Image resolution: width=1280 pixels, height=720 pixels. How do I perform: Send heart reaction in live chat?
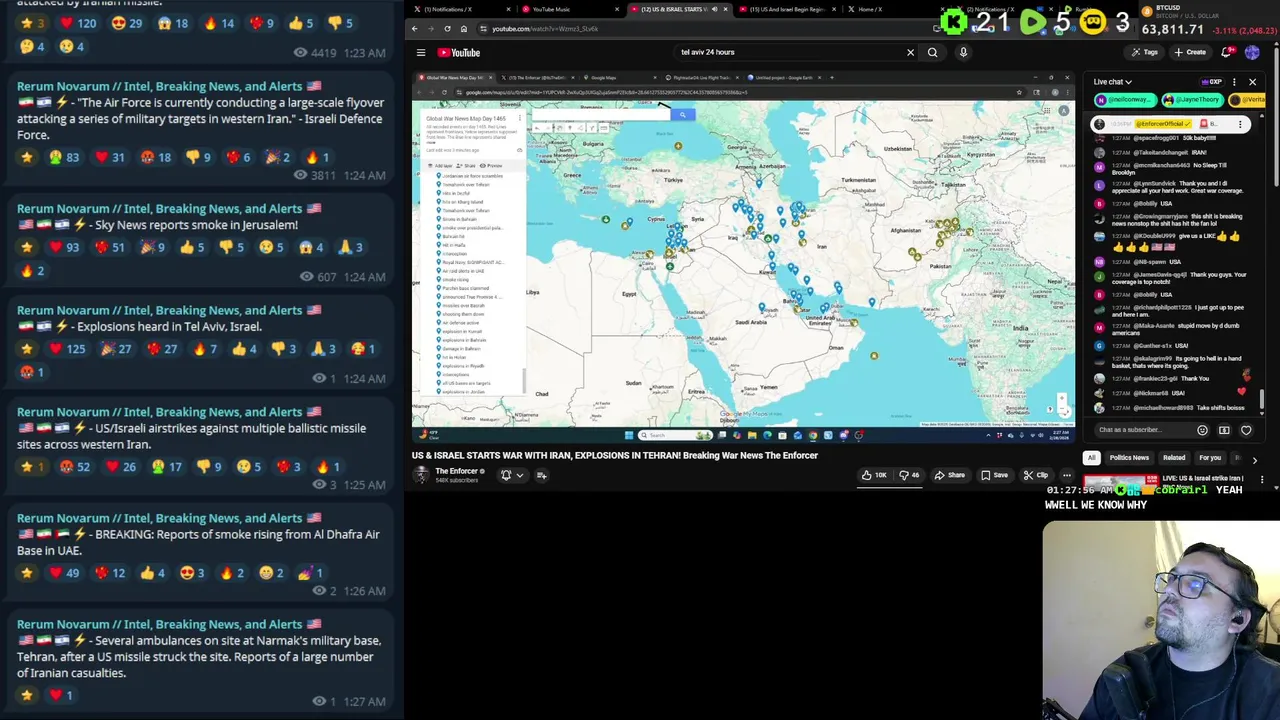pos(1246,430)
